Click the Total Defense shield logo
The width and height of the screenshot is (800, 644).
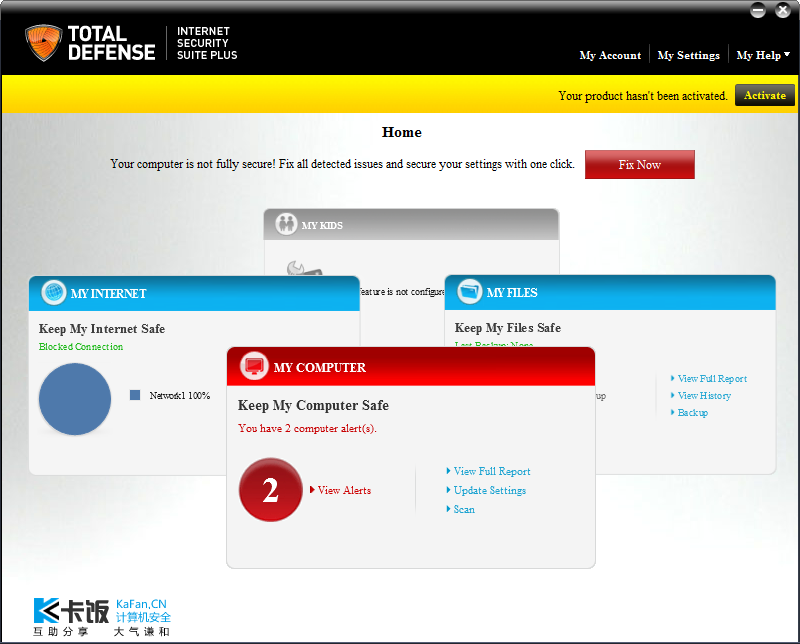pos(43,43)
